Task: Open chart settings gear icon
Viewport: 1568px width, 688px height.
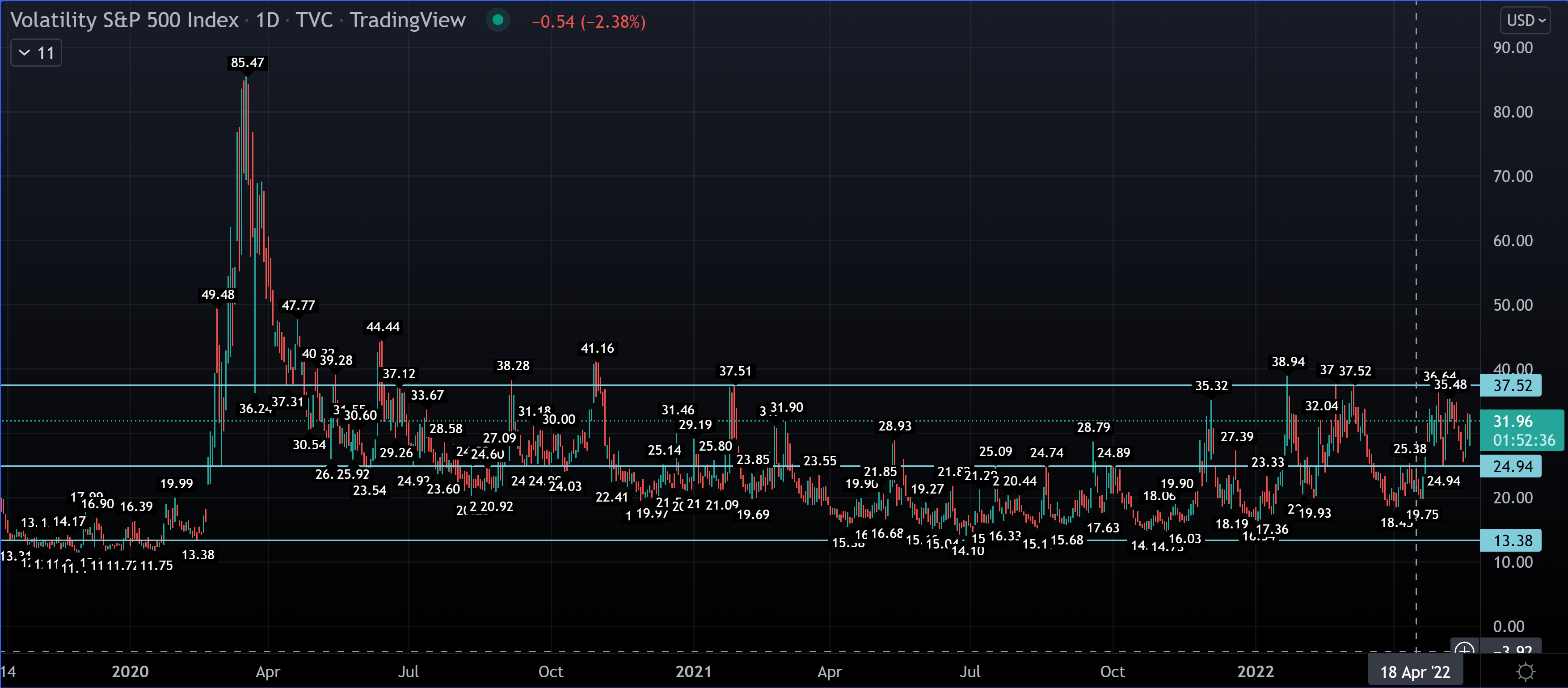Action: (1525, 671)
